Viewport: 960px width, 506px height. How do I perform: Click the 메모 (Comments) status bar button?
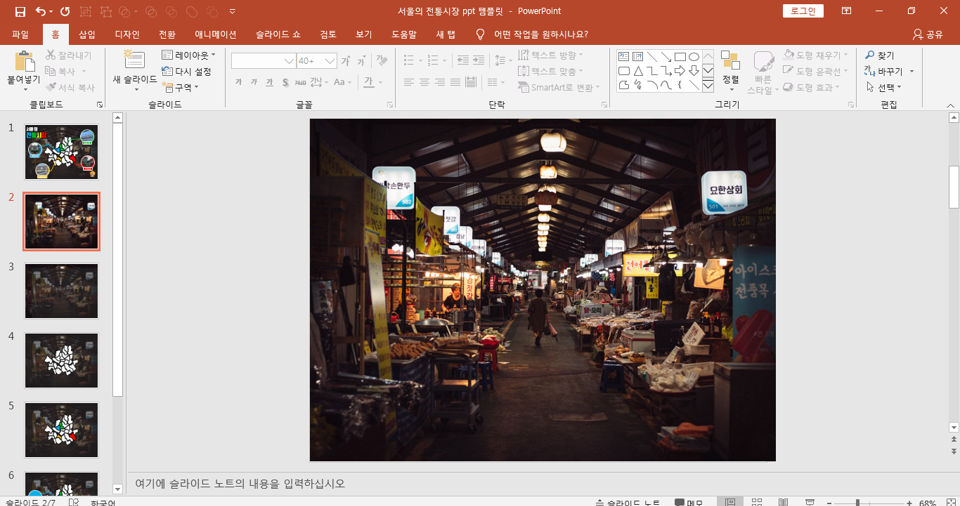coord(690,502)
